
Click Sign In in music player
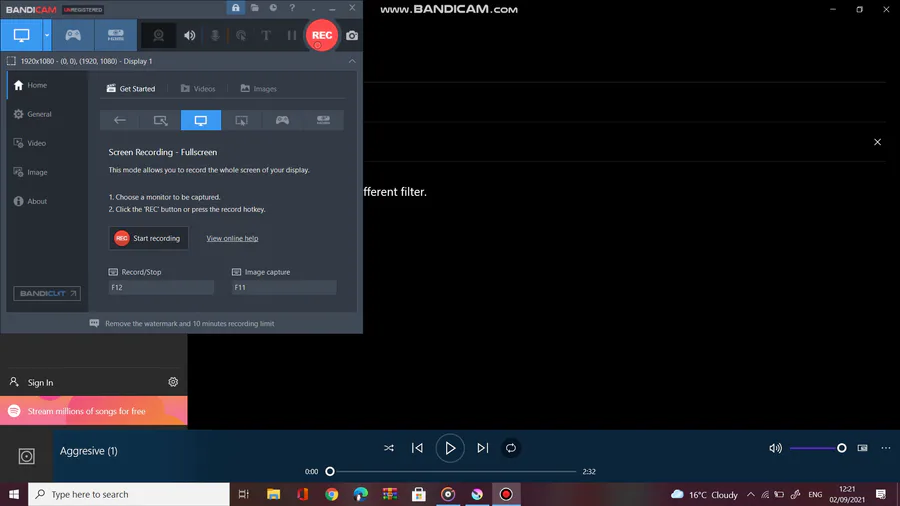pyautogui.click(x=40, y=382)
